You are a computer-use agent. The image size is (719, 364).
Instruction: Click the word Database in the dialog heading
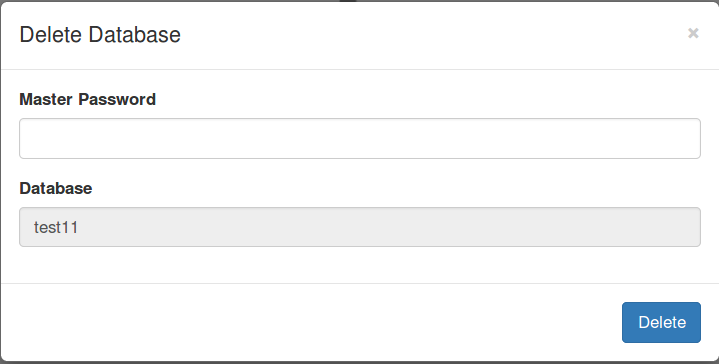point(135,34)
